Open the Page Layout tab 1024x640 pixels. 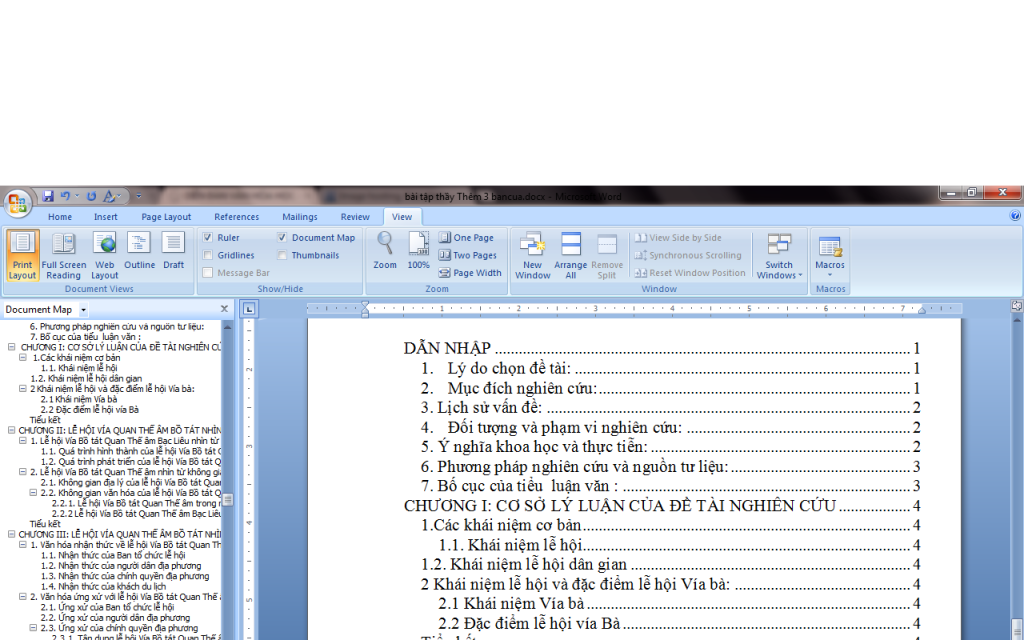[x=166, y=217]
